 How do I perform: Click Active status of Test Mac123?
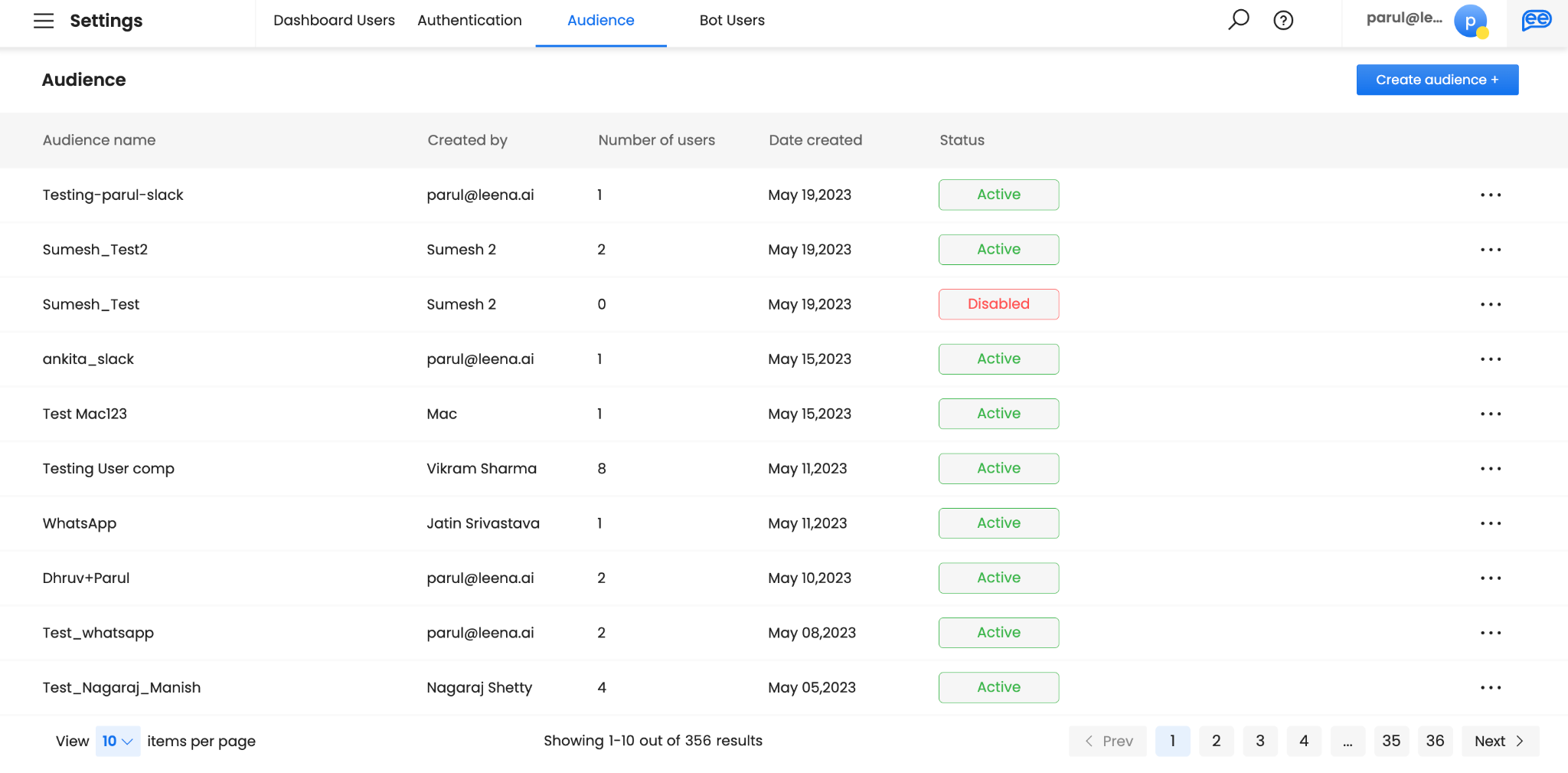tap(998, 414)
